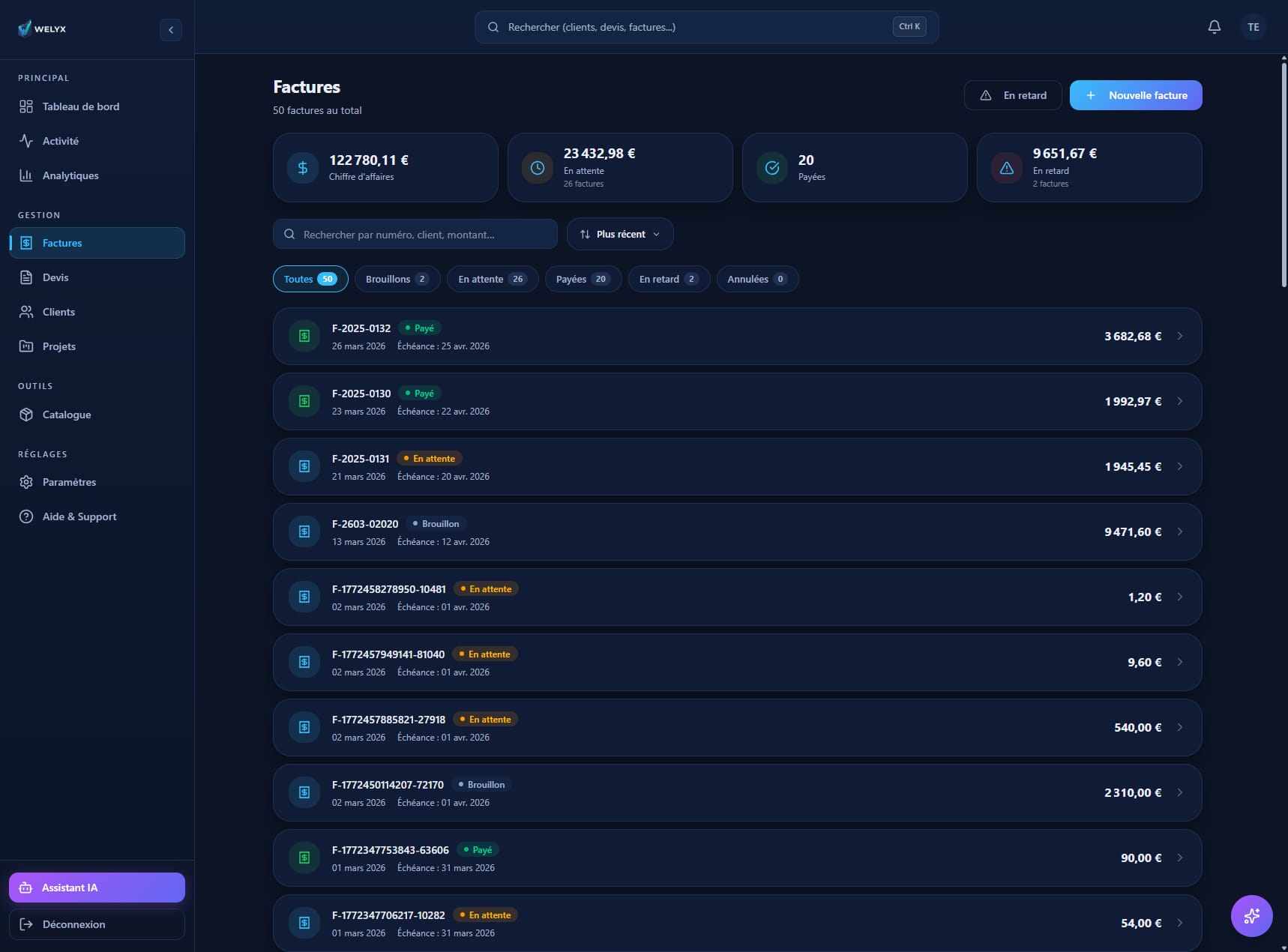Click the warning icon on the En retard card
Screen dimensions: 1288x952
pos(1007,168)
